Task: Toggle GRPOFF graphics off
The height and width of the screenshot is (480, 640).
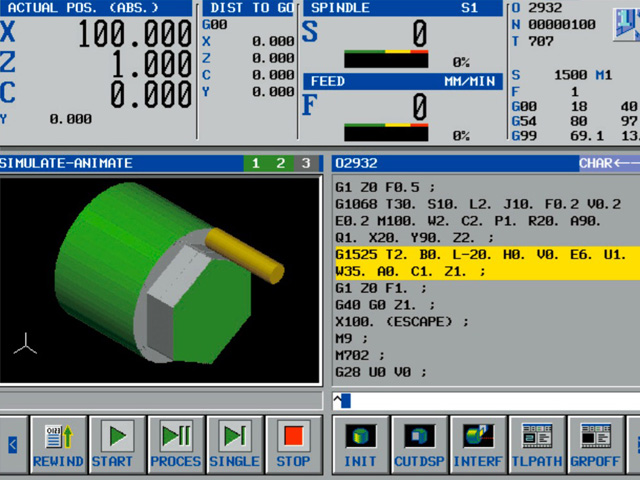Action: 596,445
